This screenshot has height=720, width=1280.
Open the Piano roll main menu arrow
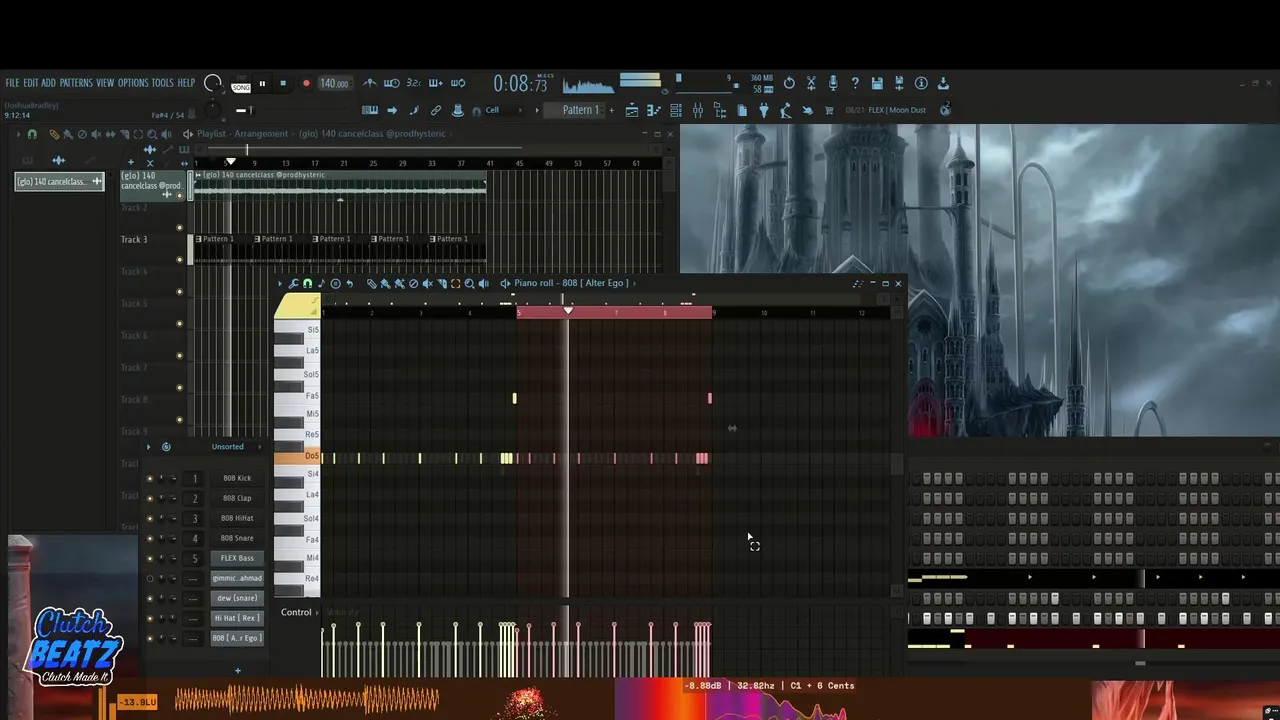pos(280,284)
